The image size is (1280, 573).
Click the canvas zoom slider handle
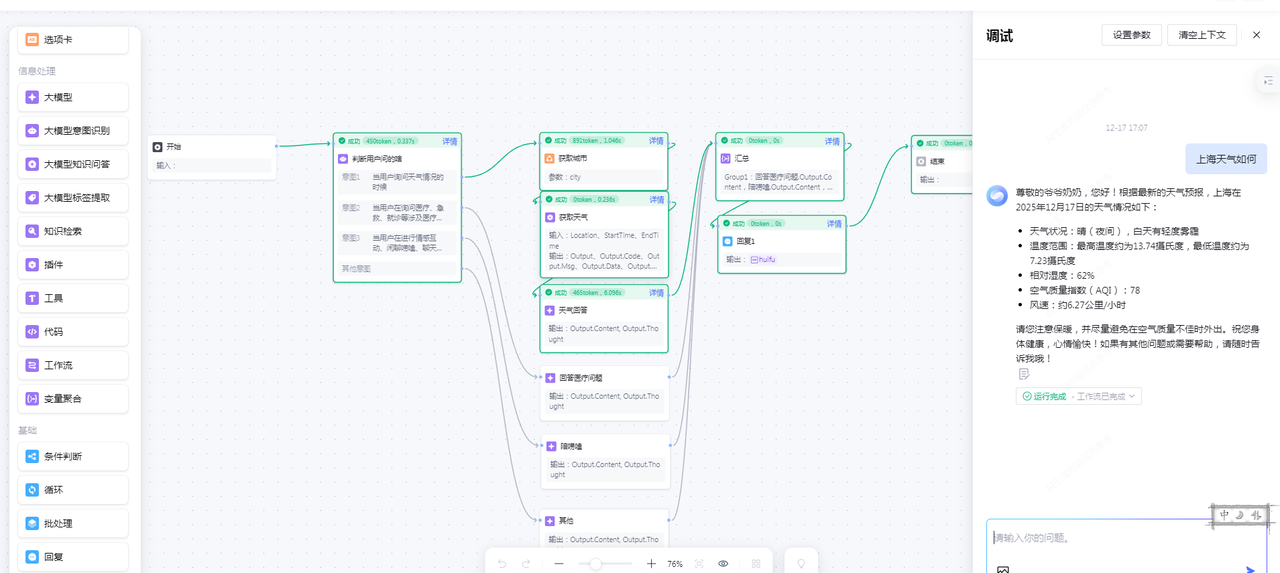(595, 564)
